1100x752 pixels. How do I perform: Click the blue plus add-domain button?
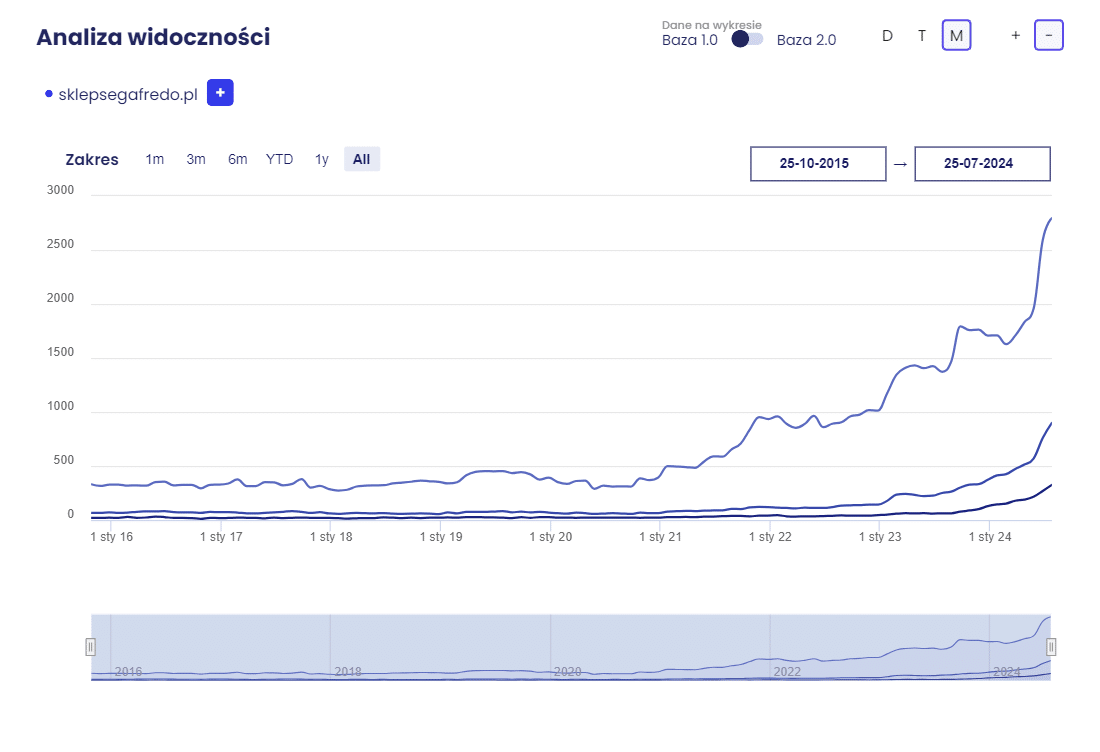[x=220, y=93]
